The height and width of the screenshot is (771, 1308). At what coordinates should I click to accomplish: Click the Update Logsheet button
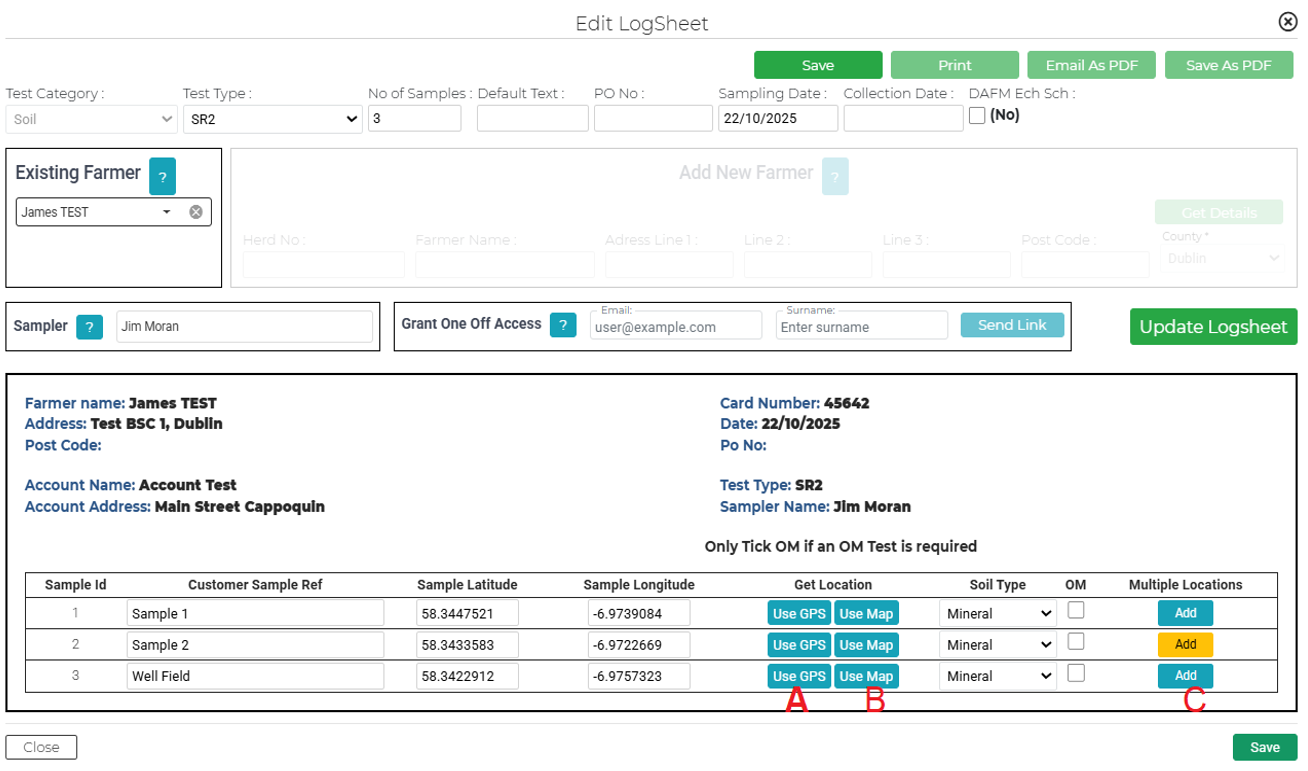[1213, 327]
